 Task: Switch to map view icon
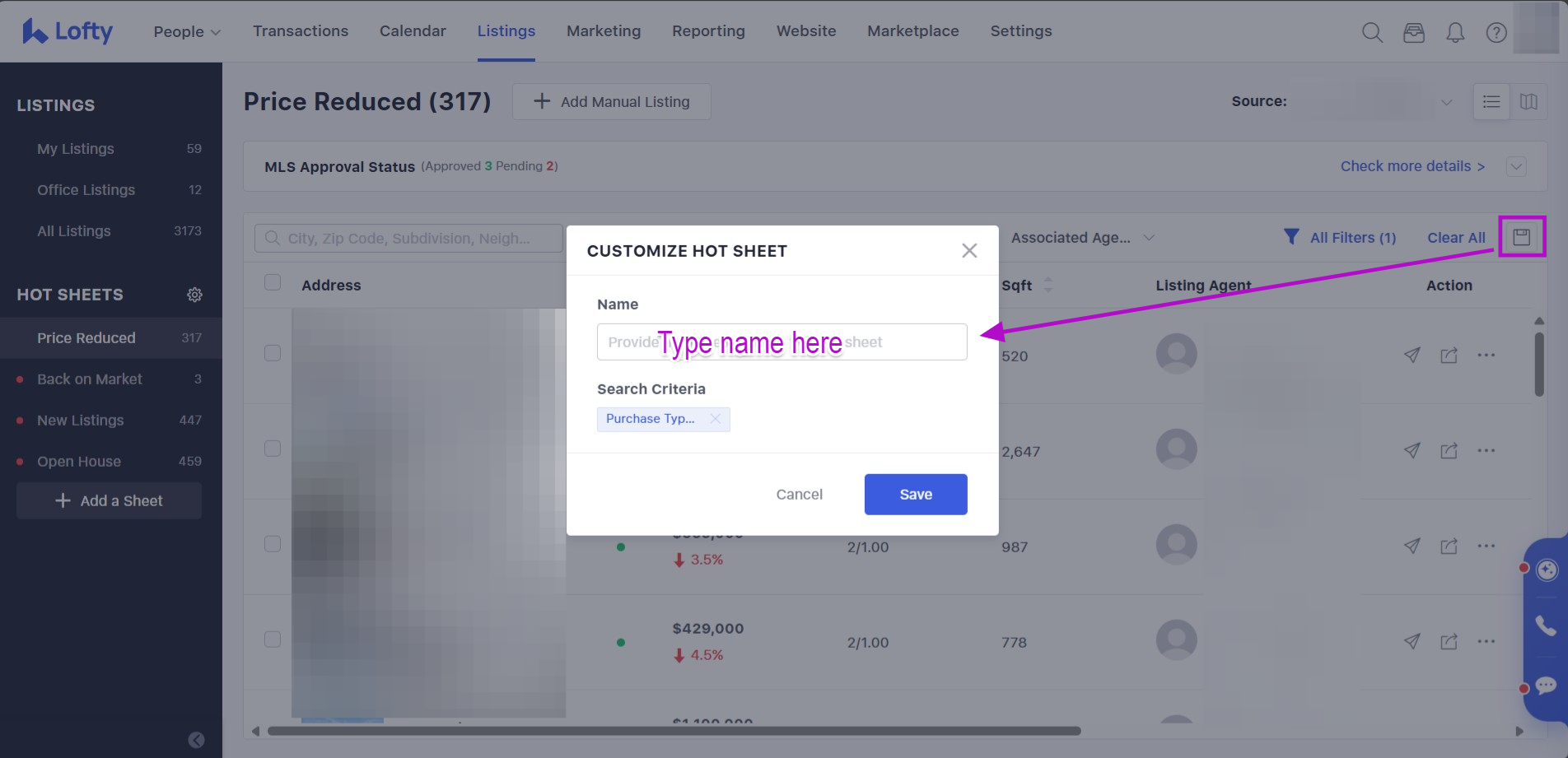tap(1528, 101)
